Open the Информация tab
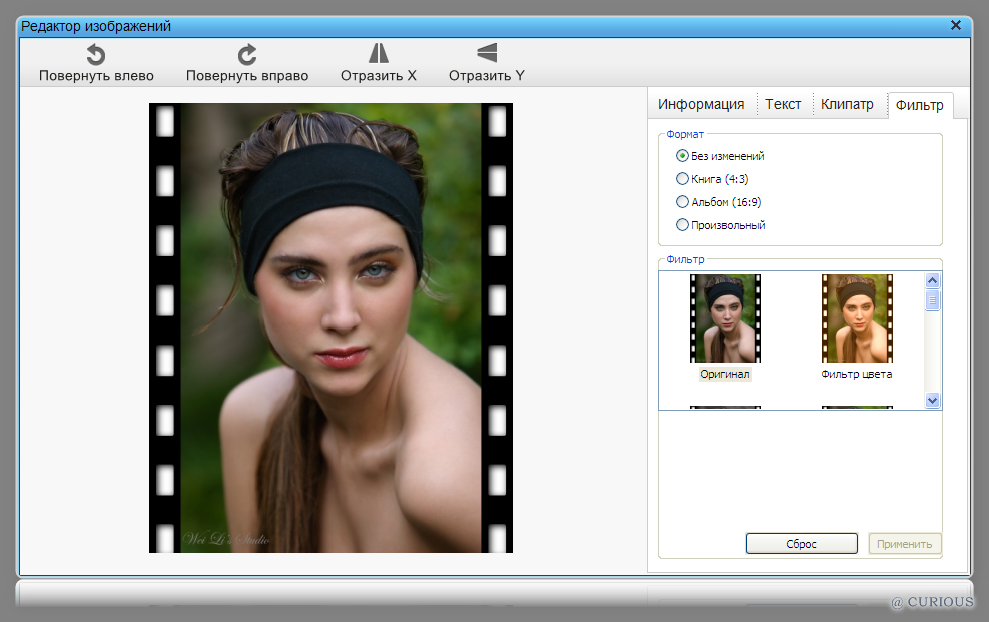Screen dimensions: 989x622 click(x=700, y=104)
